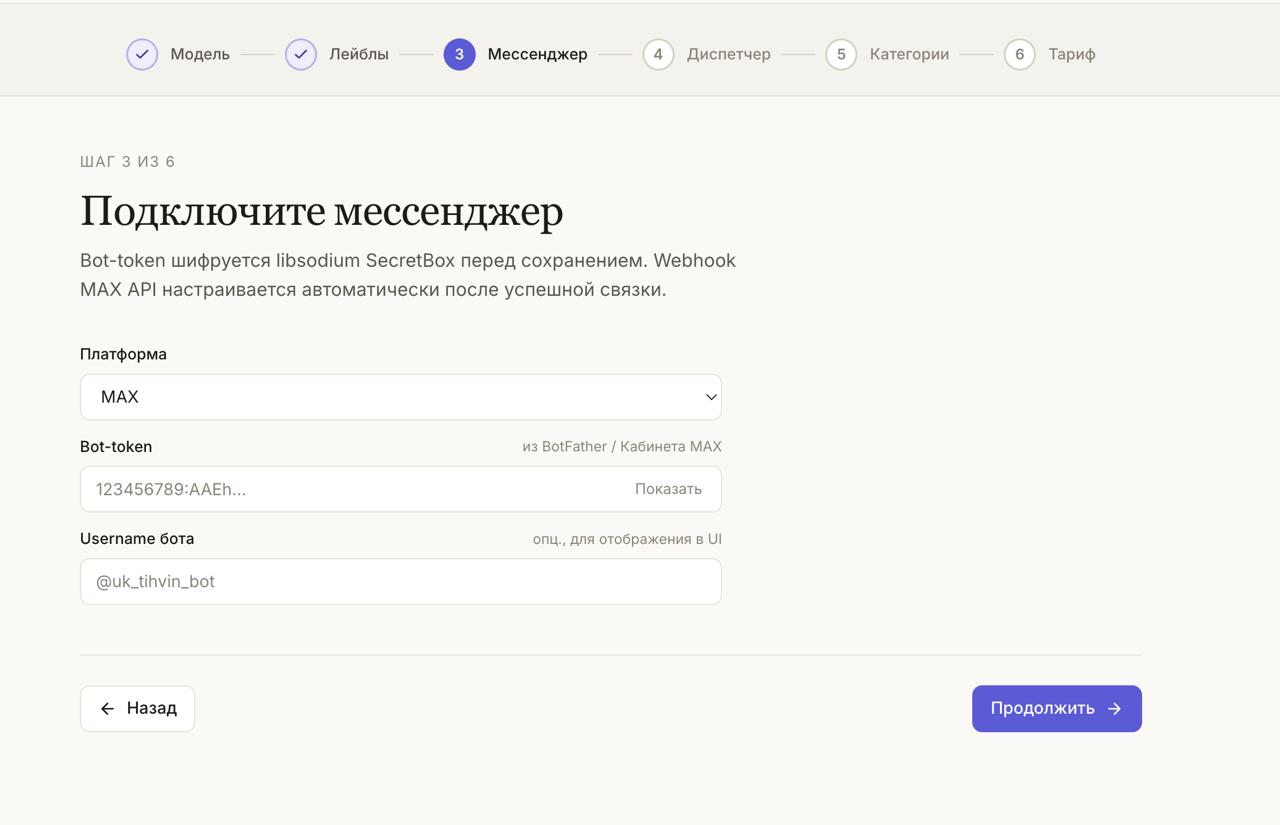1280x825 pixels.
Task: Select the step 5 circle for Категории
Action: pos(841,54)
